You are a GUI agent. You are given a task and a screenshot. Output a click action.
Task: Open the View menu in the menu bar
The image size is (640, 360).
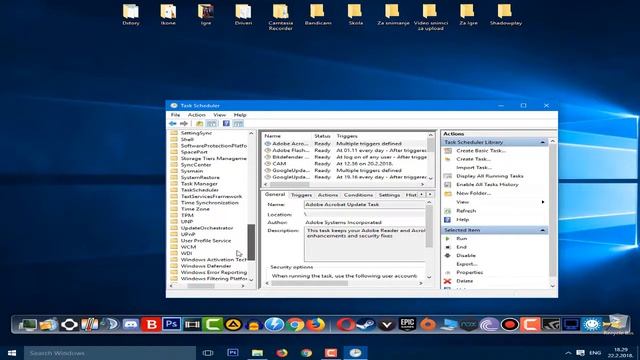(x=220, y=115)
